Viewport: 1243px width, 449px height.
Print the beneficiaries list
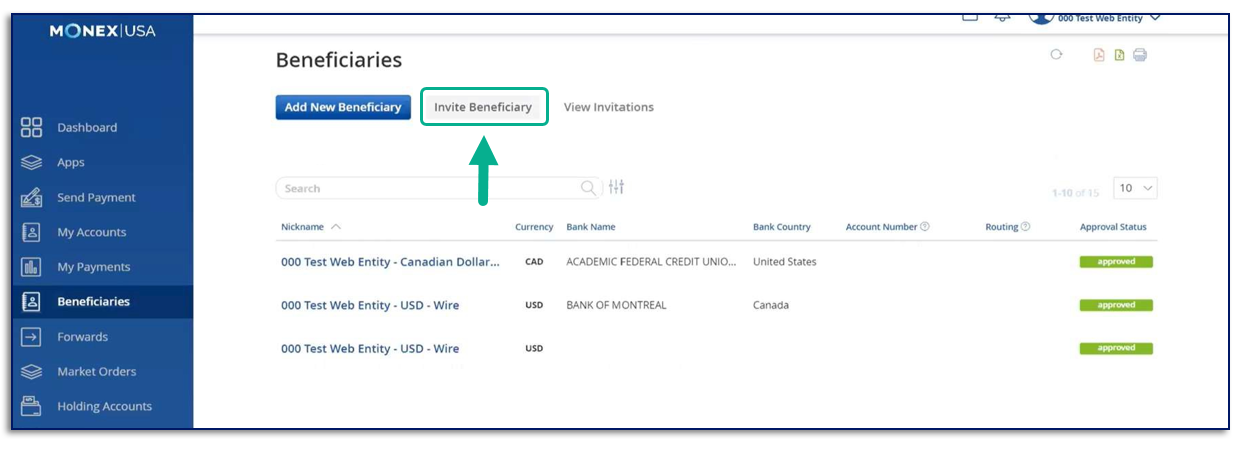1140,55
